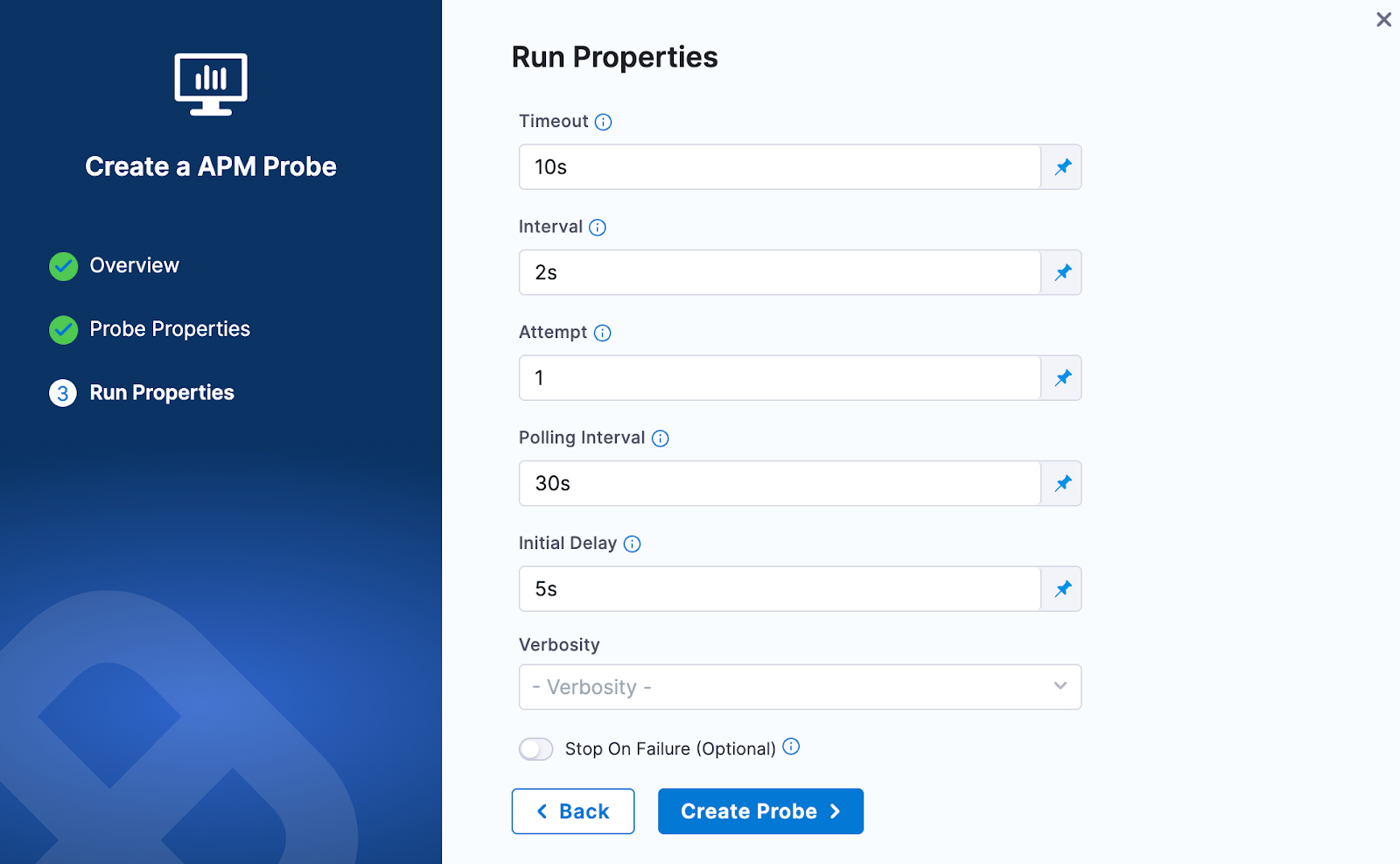
Task: Pin the Interval field value
Action: pos(1061,272)
